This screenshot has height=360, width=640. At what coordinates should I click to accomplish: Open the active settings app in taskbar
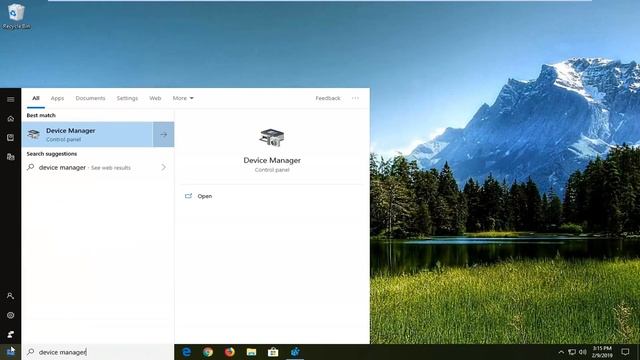(295, 352)
